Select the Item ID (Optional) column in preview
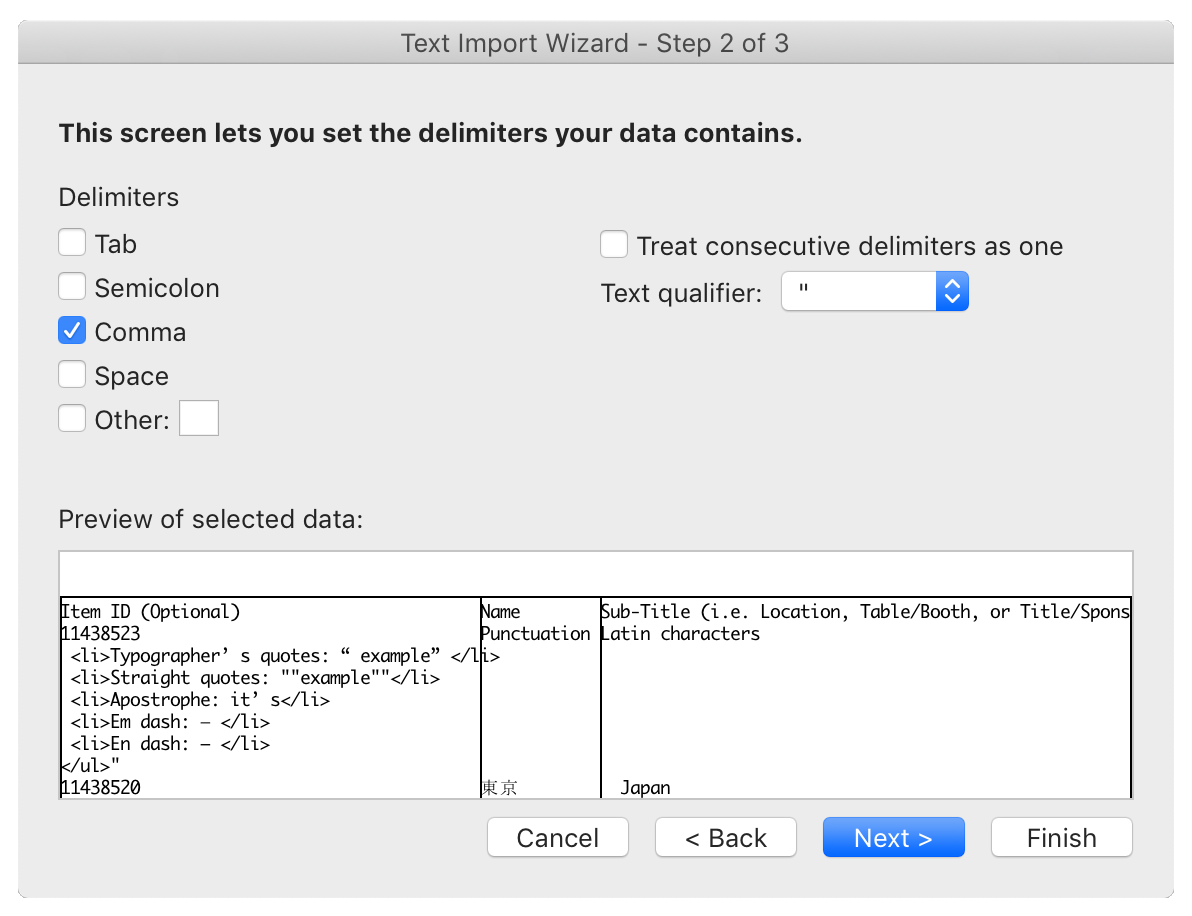1192x916 pixels. click(x=150, y=612)
